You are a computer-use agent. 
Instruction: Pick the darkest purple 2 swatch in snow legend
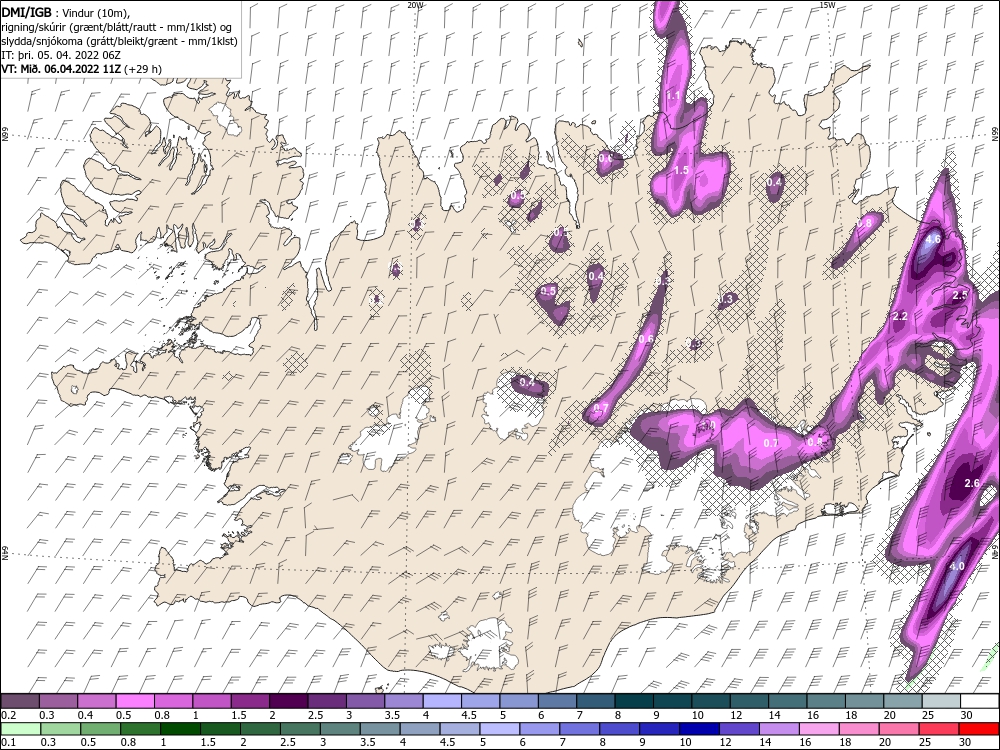(x=289, y=702)
